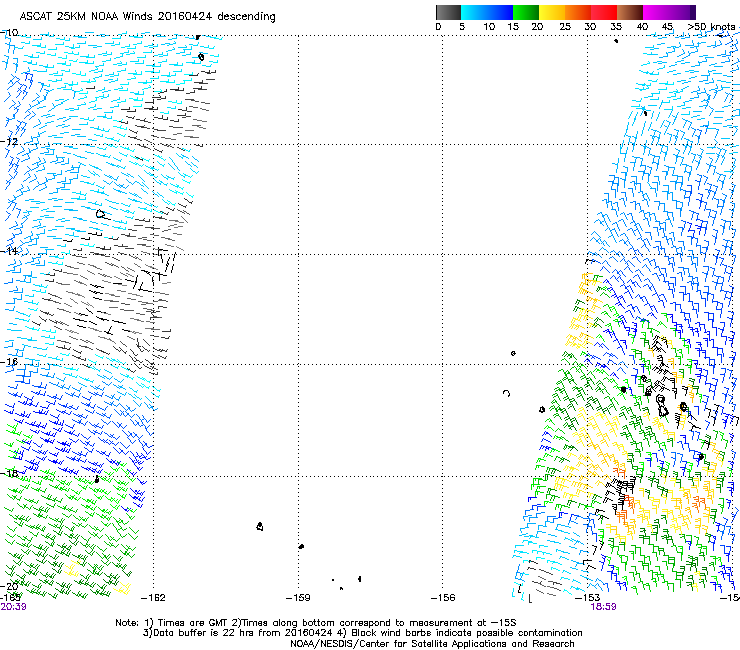Click the red 30-35 knots legend swatch
Viewport: 740px width, 650px height.
(x=604, y=12)
